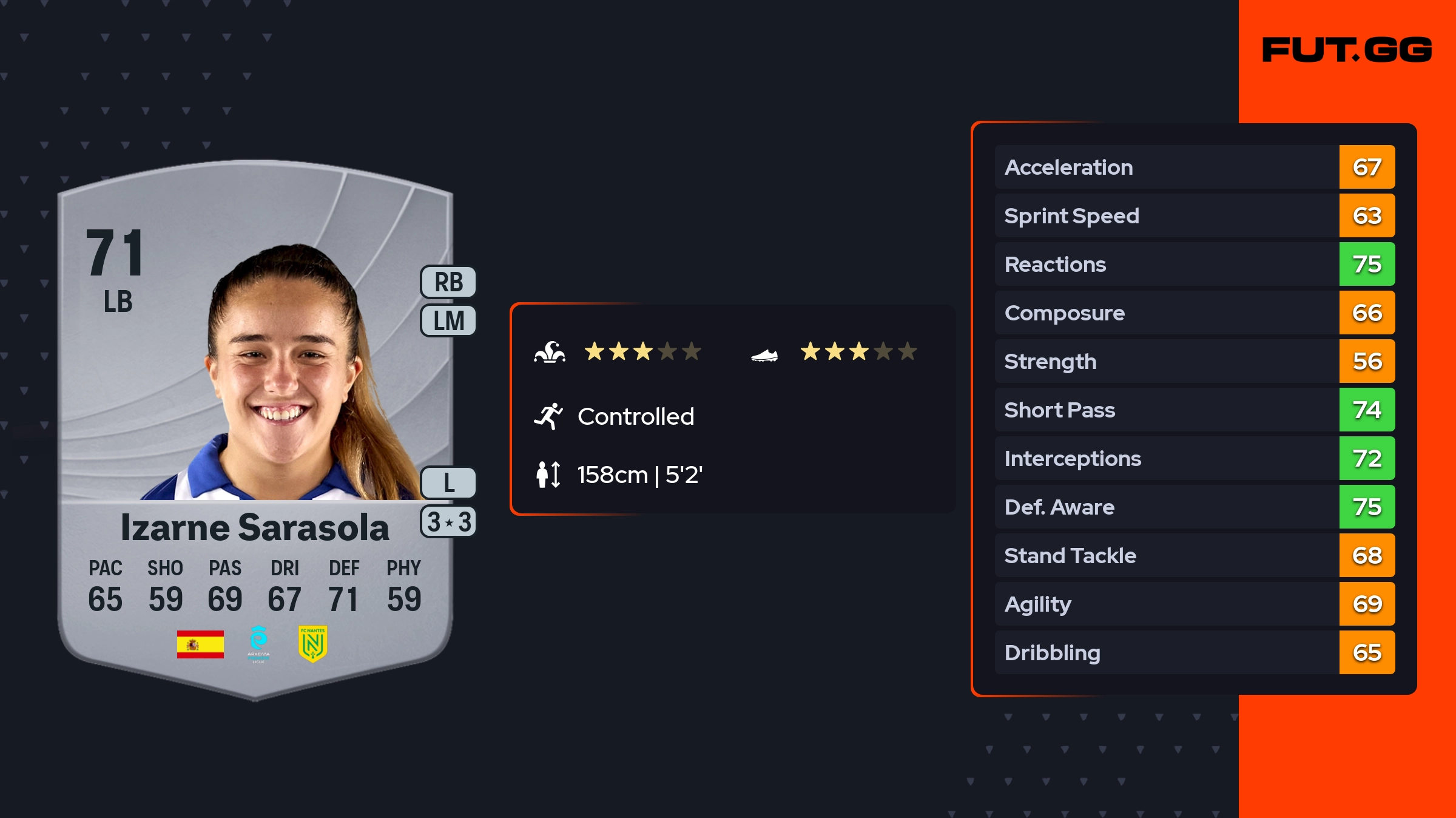This screenshot has height=818, width=1456.
Task: Click the FUT.GG logo
Action: click(1347, 50)
